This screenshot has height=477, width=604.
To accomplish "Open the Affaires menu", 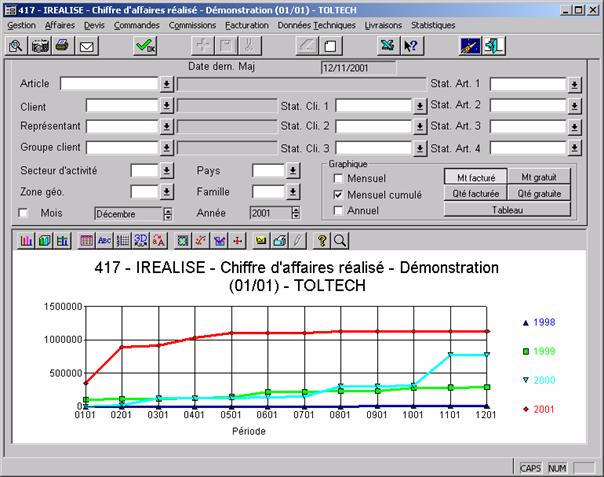I will [x=60, y=25].
